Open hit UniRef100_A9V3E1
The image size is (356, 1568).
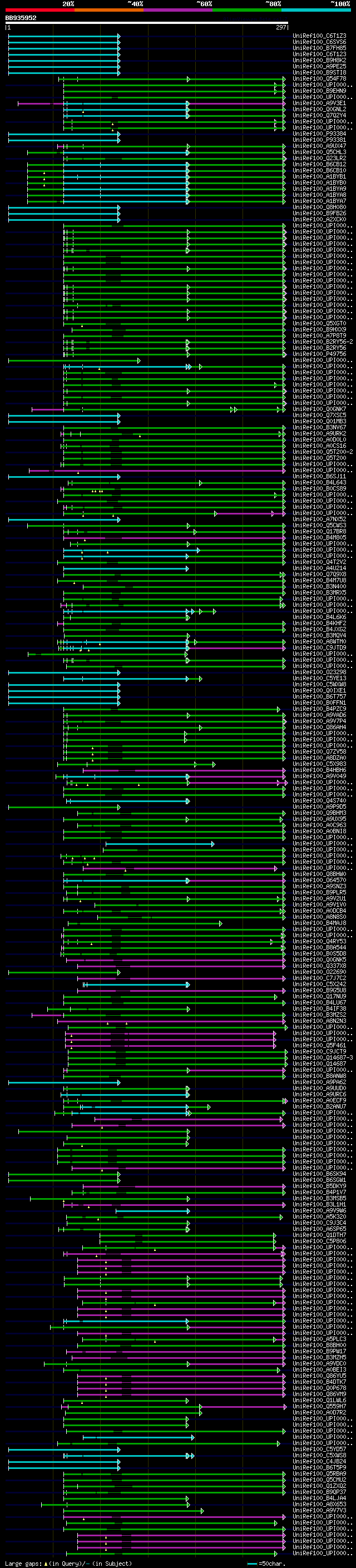(x=319, y=103)
